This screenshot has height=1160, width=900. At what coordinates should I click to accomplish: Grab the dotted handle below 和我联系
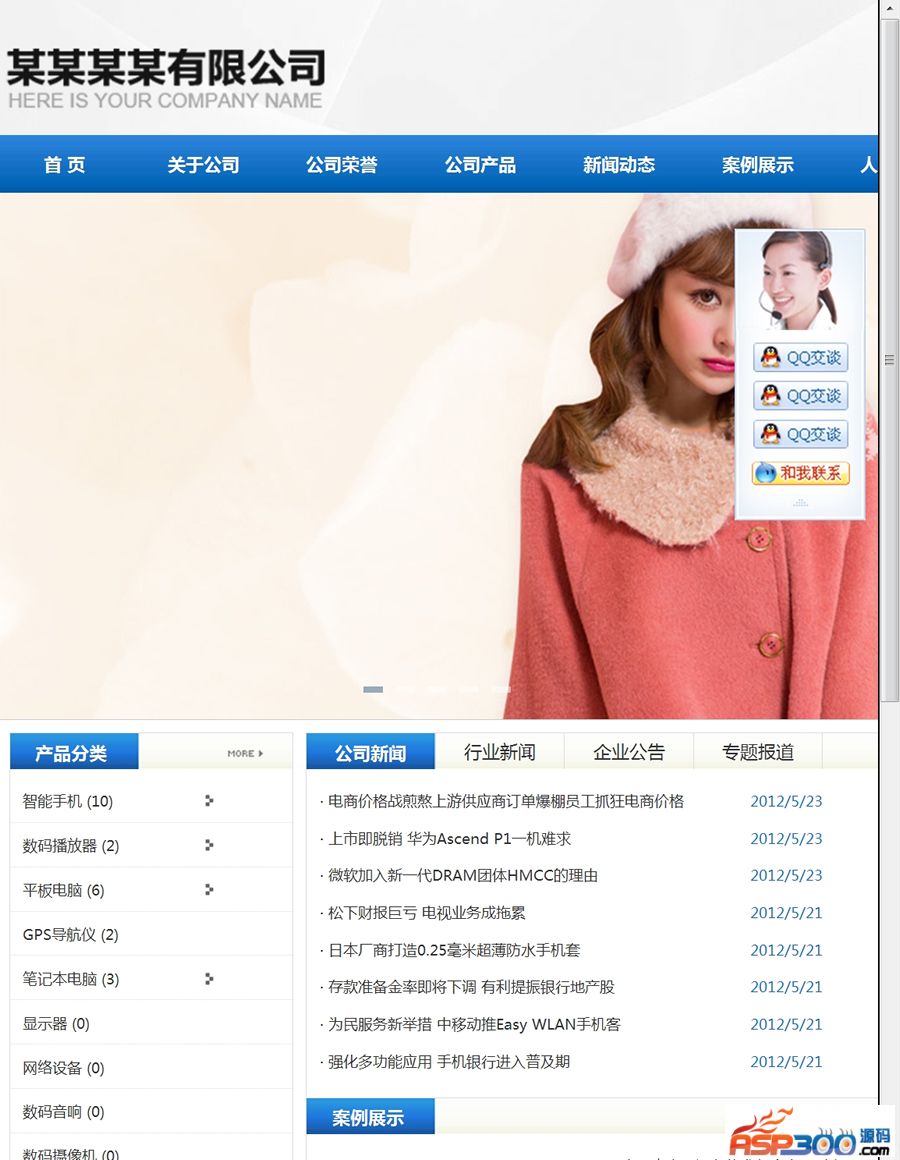click(800, 503)
